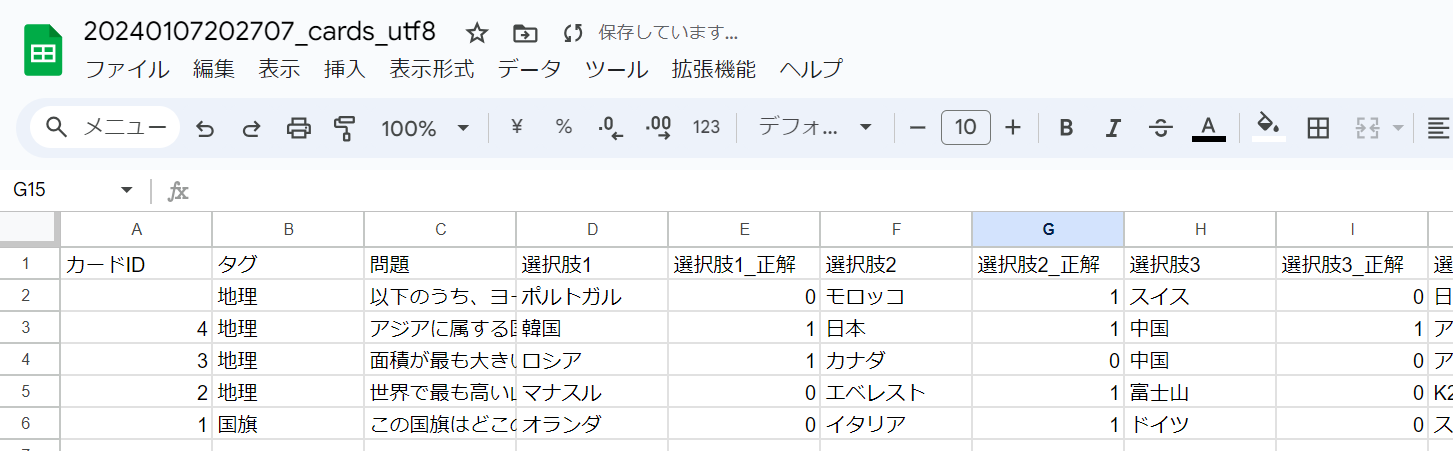Open the ヘルプ menu
The image size is (1453, 451).
click(x=811, y=70)
